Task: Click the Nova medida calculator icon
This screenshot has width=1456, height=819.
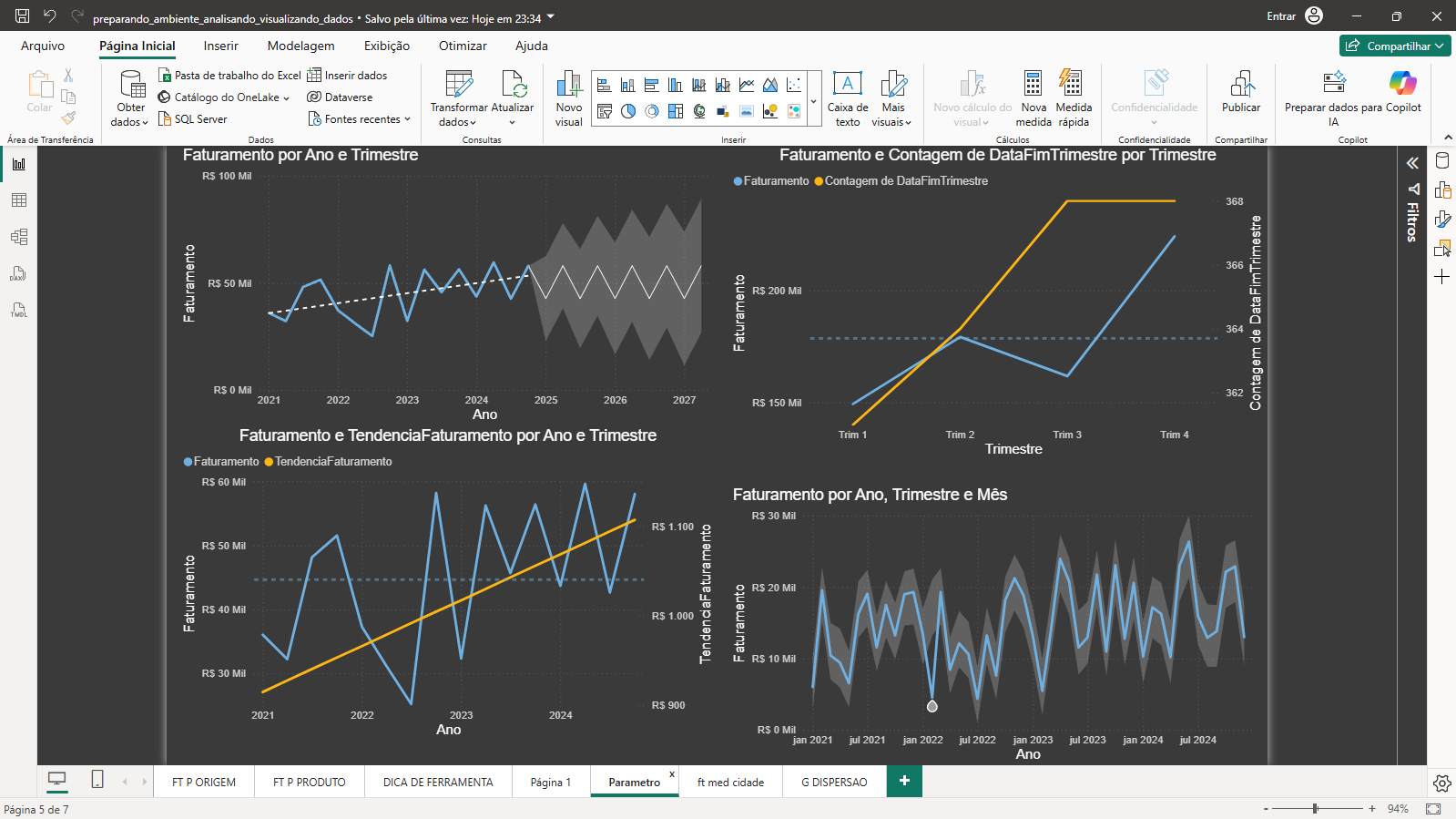Action: (1033, 84)
